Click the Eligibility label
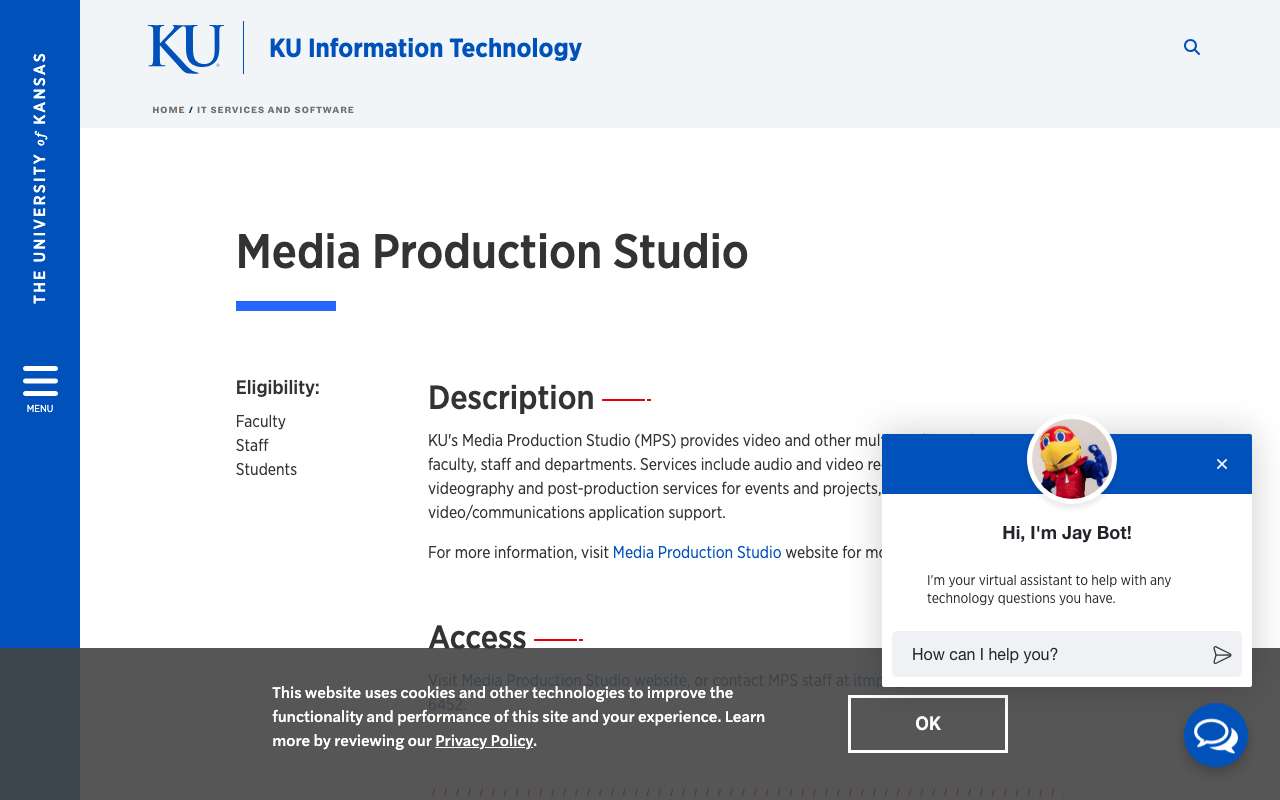 (x=278, y=388)
